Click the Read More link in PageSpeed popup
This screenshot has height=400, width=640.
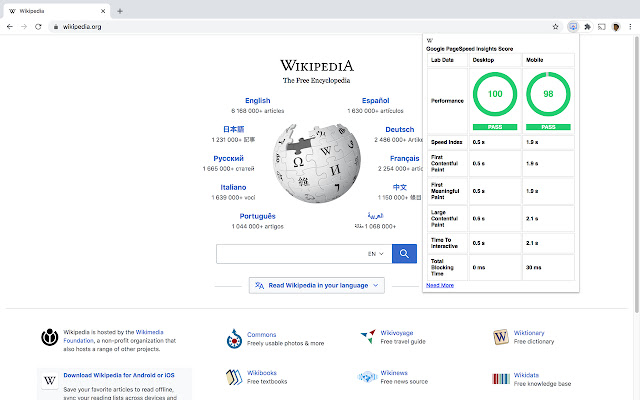[439, 285]
